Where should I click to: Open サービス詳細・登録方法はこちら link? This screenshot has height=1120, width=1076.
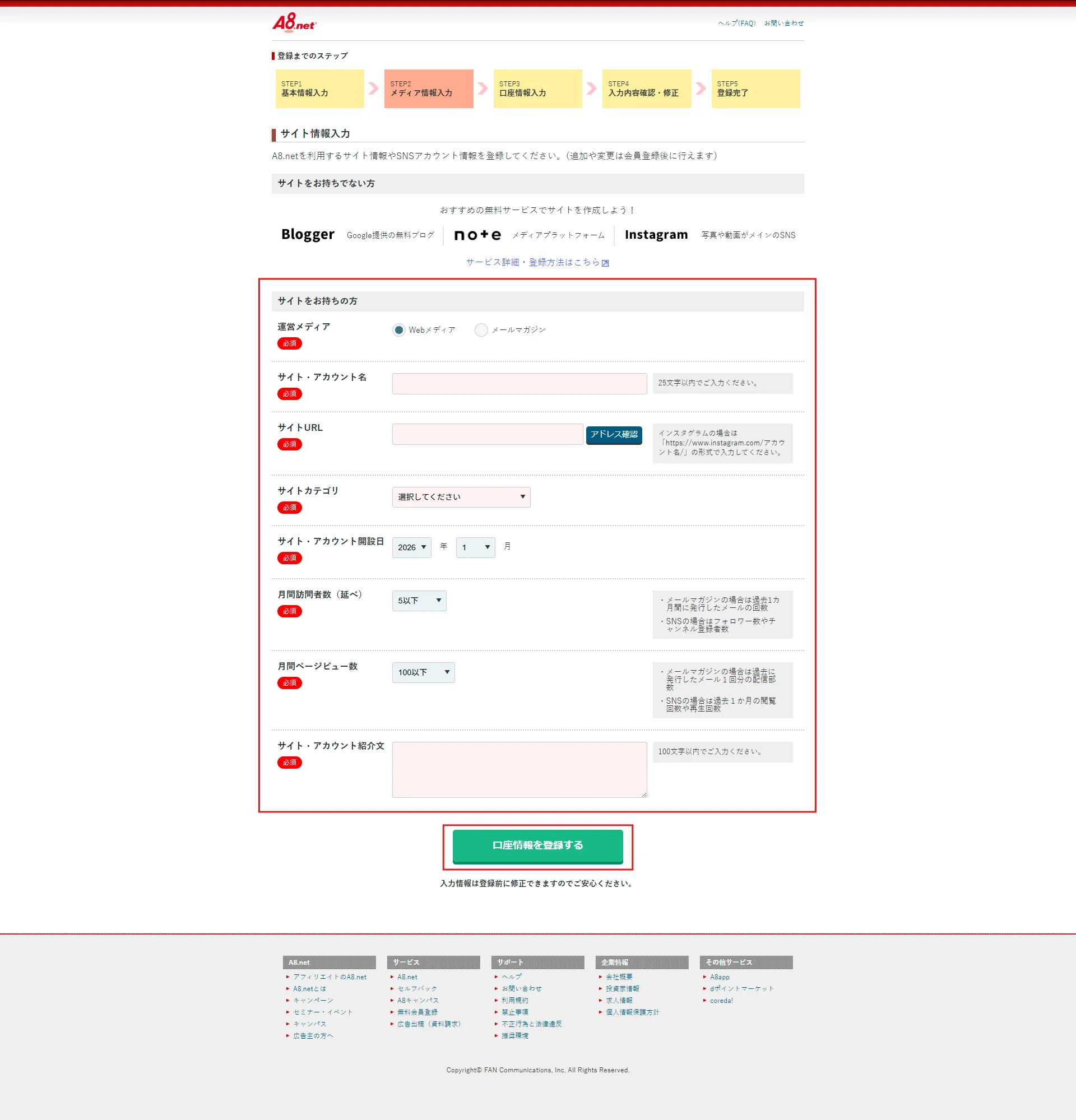click(532, 262)
